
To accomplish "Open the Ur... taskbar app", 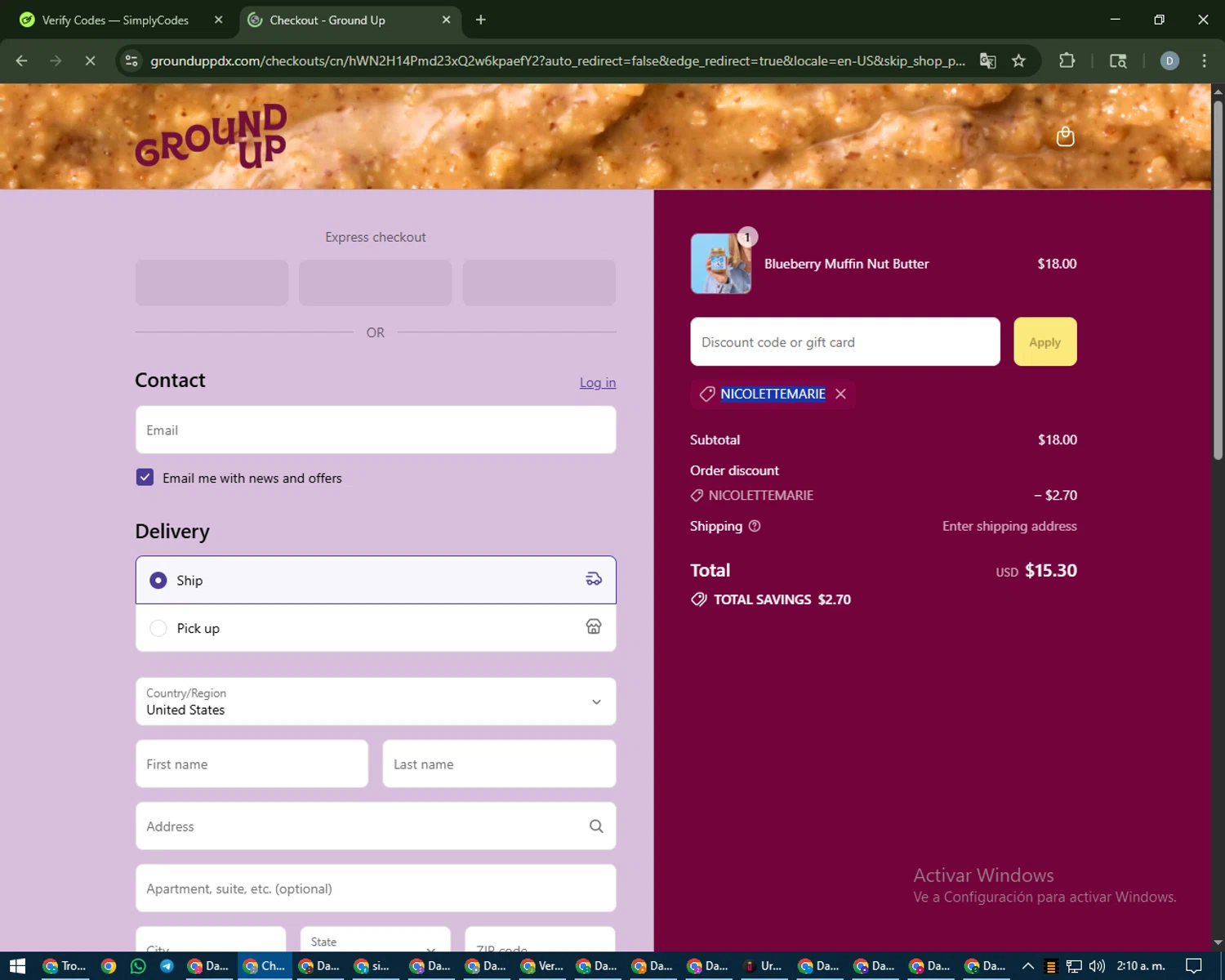I will pos(763,966).
